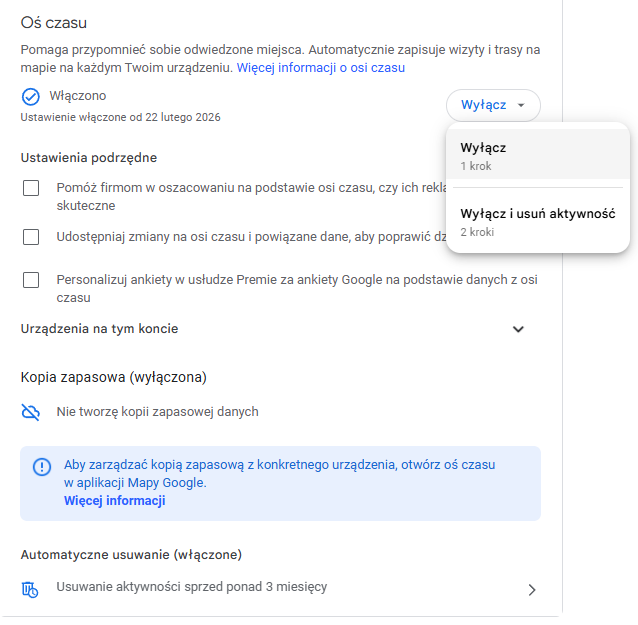Click Usuwanie aktywności sprzed ponad 3 miesięcy
The width and height of the screenshot is (638, 625).
tap(191, 587)
